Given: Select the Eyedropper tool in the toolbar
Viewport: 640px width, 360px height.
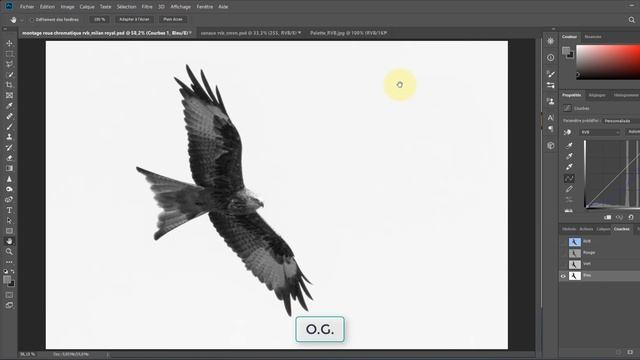Looking at the screenshot, I should click(9, 106).
